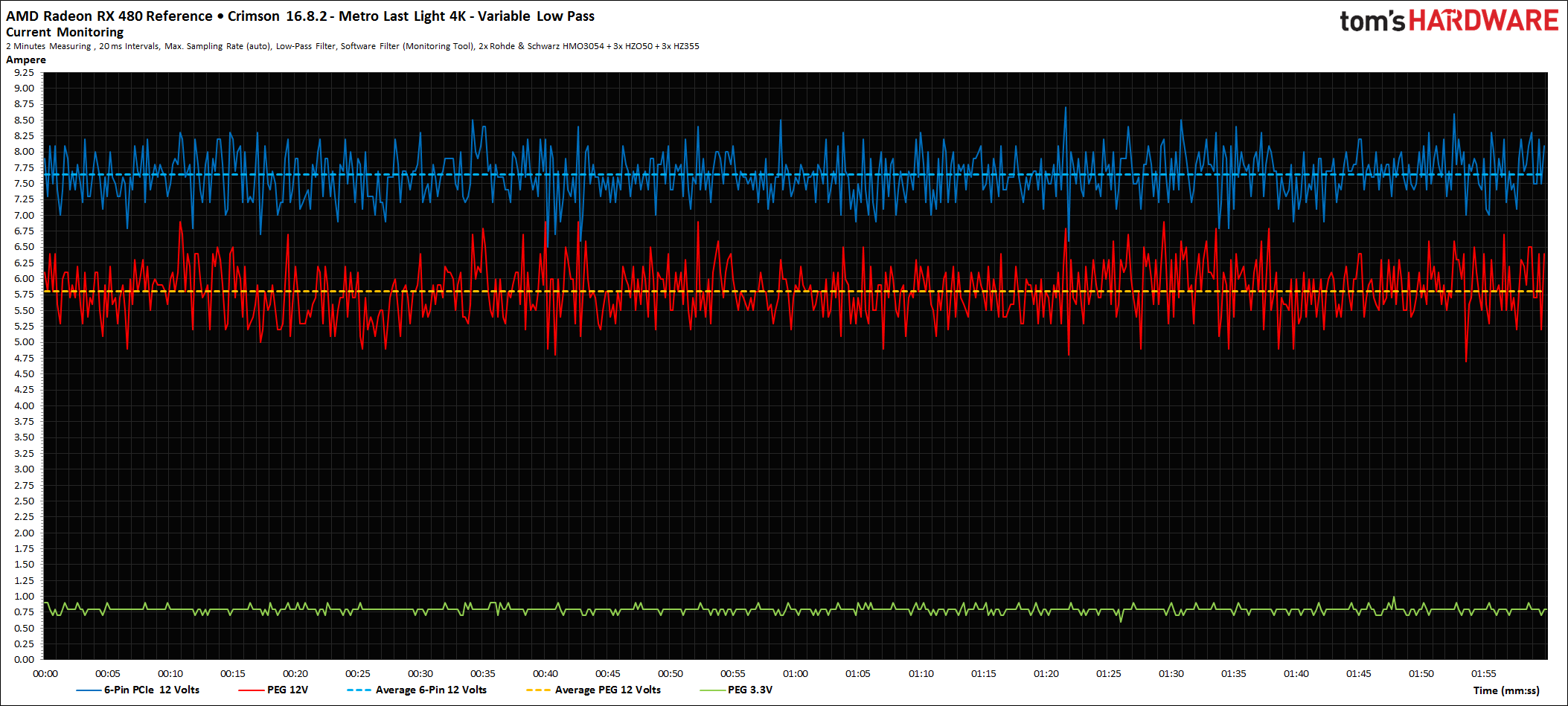Click the 8.25 value on the y-axis
Image resolution: width=1568 pixels, height=706 pixels.
[24, 135]
